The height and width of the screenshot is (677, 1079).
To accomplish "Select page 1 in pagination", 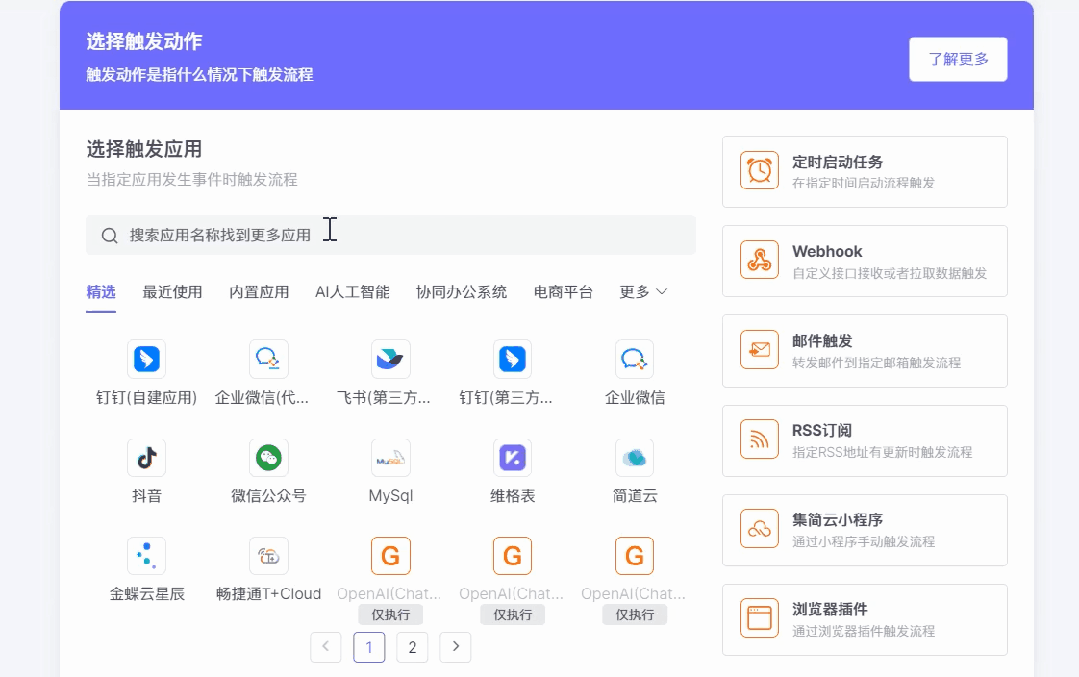I will coord(369,647).
